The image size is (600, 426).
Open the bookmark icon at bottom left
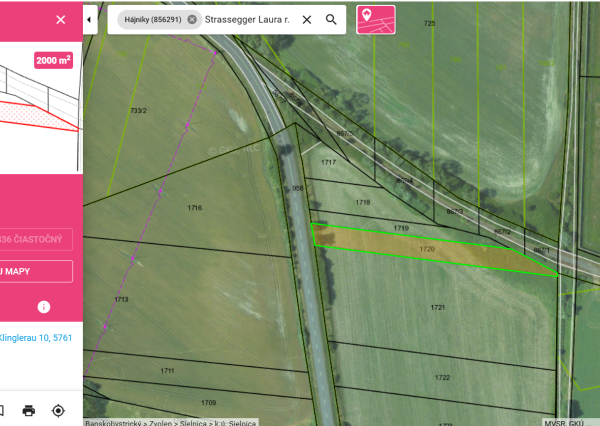pyautogui.click(x=2, y=410)
